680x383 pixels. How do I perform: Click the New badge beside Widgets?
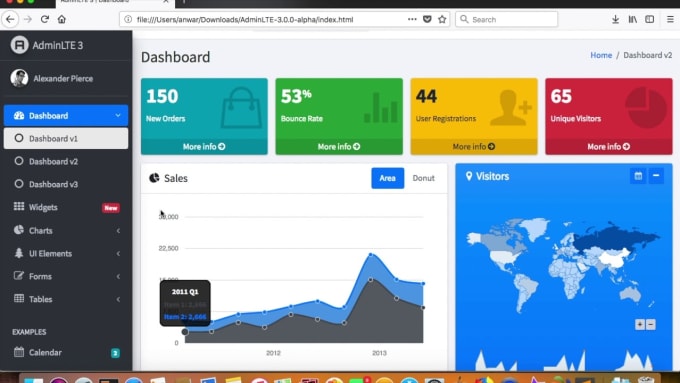pyautogui.click(x=111, y=208)
